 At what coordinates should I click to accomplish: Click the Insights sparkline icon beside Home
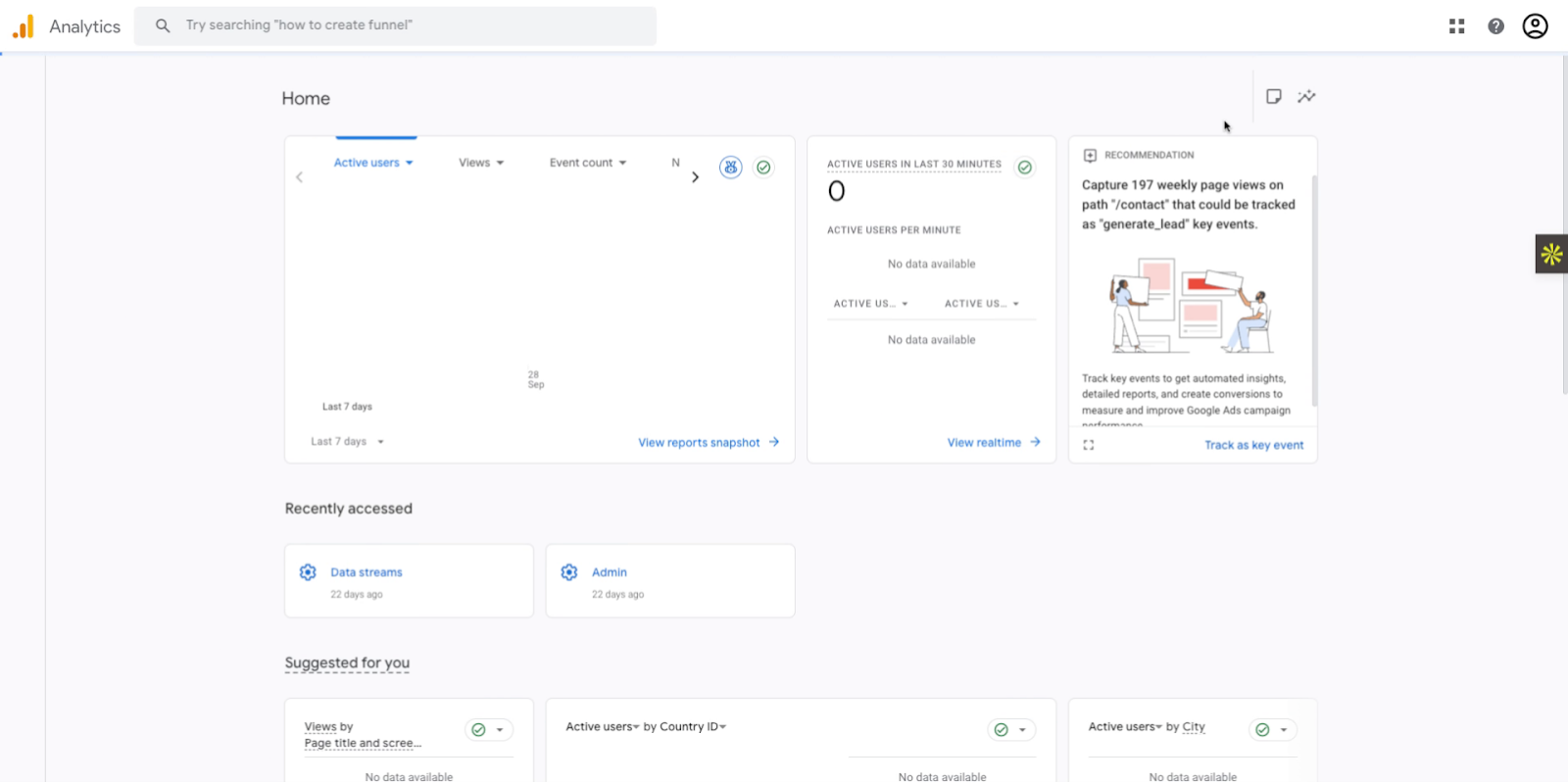click(x=1306, y=96)
